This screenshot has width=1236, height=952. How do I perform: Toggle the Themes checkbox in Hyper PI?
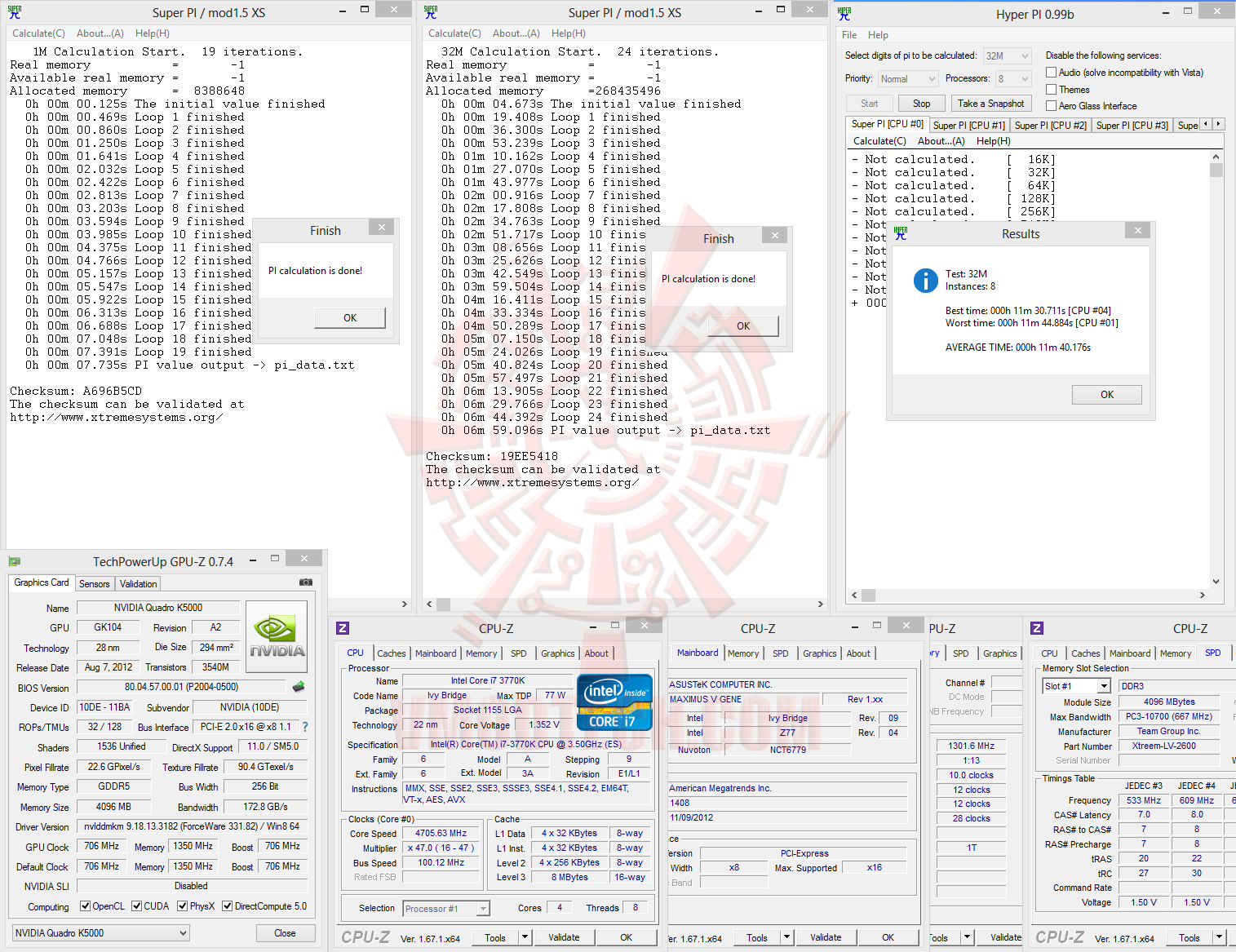click(x=1052, y=89)
